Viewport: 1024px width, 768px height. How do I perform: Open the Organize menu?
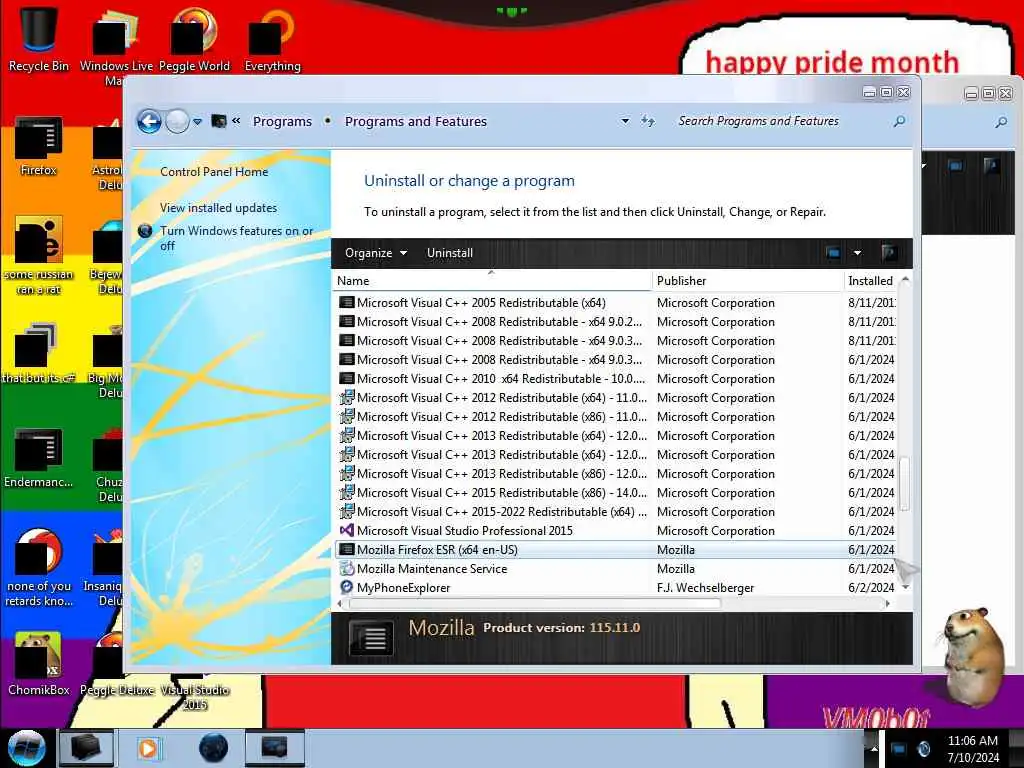376,253
